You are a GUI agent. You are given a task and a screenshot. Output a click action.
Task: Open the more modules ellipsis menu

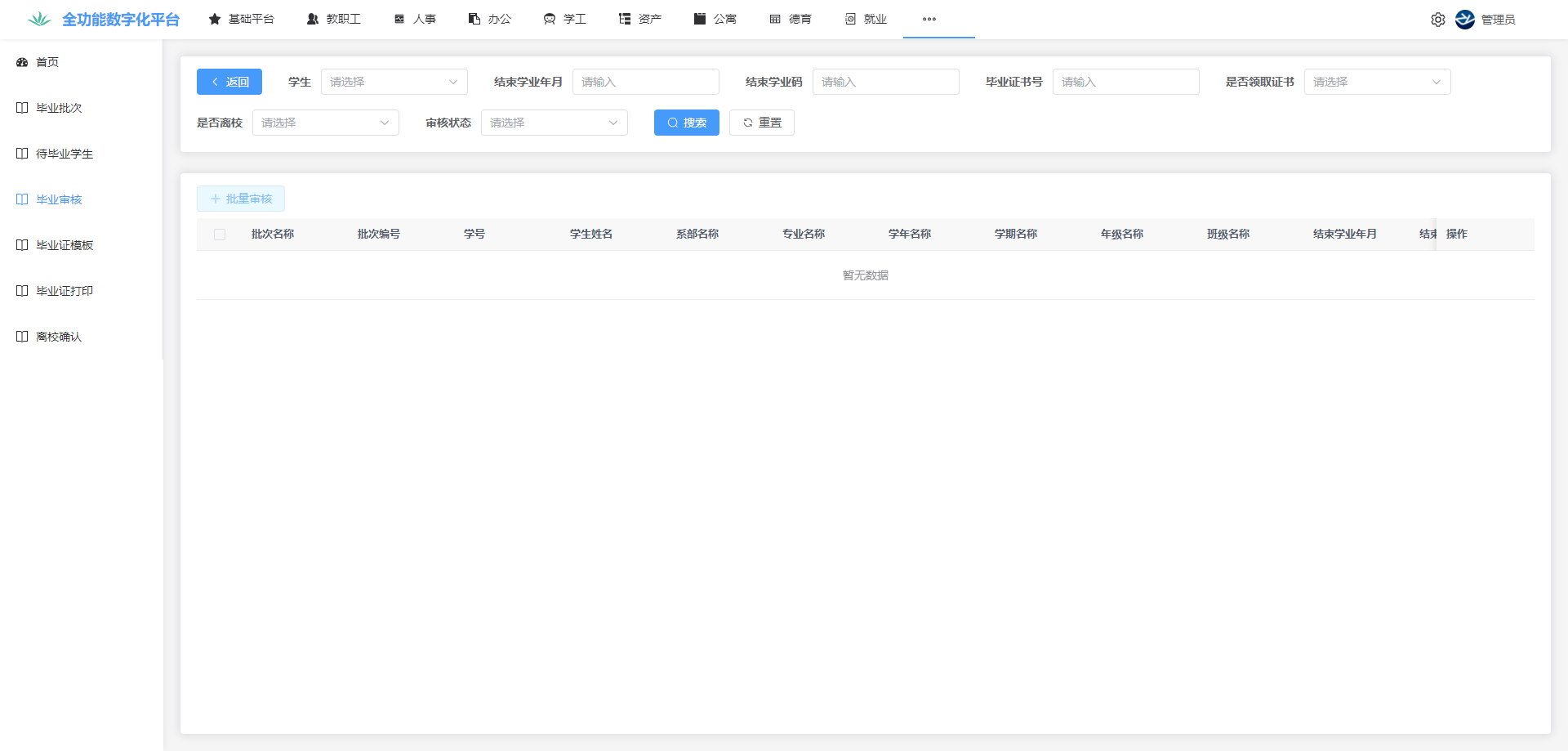[x=929, y=19]
